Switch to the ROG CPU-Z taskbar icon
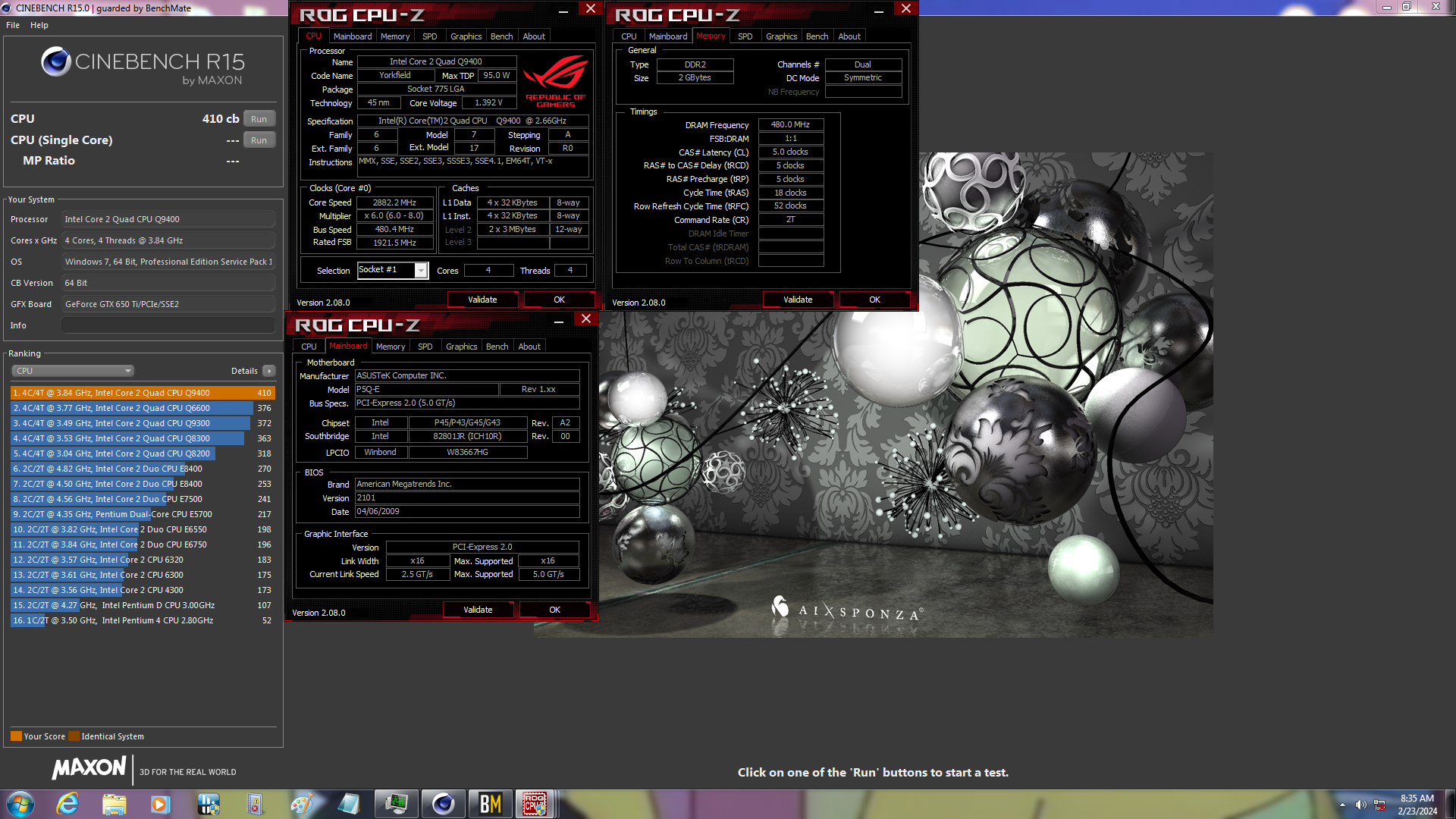 coord(535,804)
